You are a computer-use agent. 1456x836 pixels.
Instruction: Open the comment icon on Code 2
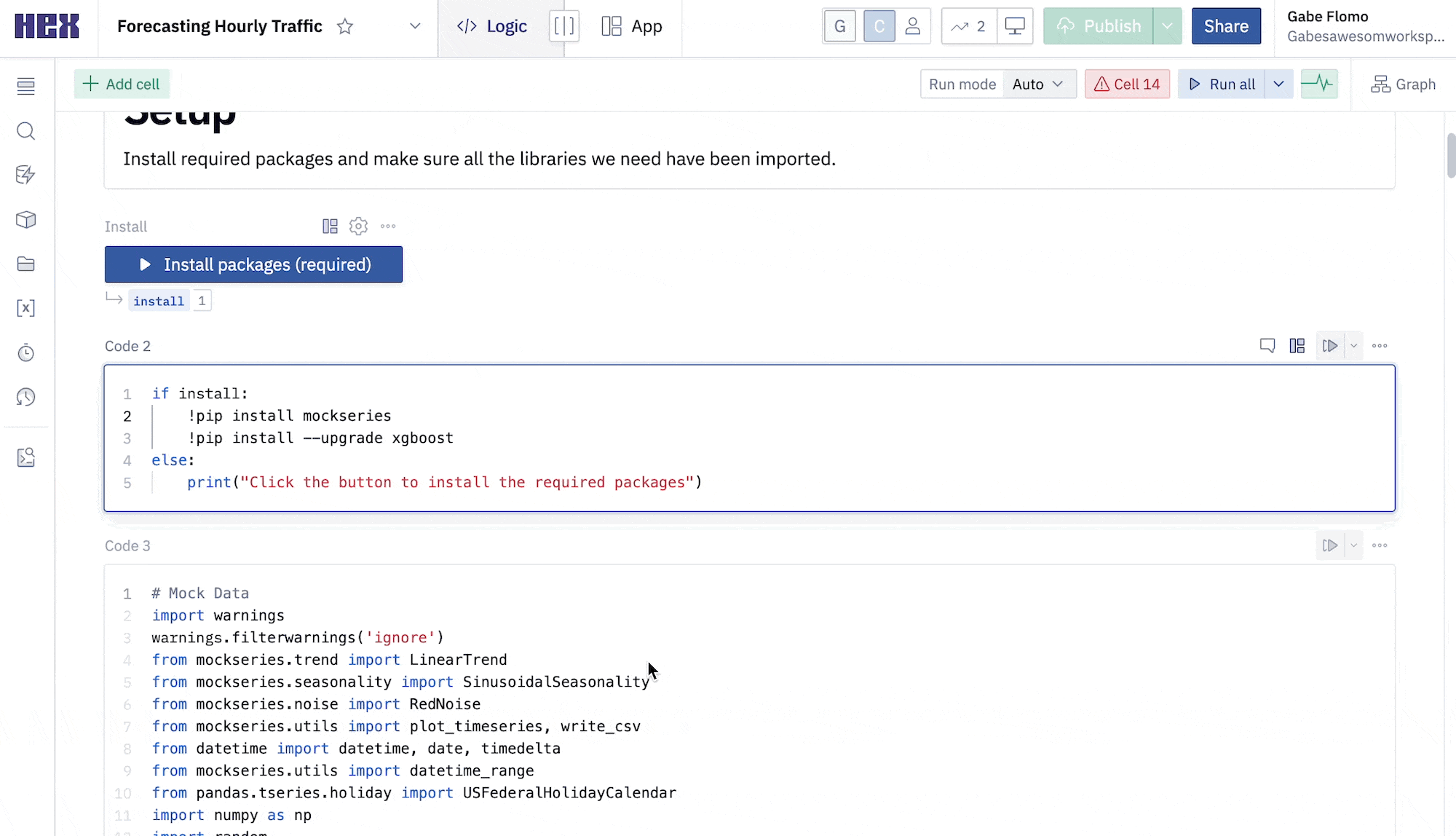(1267, 346)
